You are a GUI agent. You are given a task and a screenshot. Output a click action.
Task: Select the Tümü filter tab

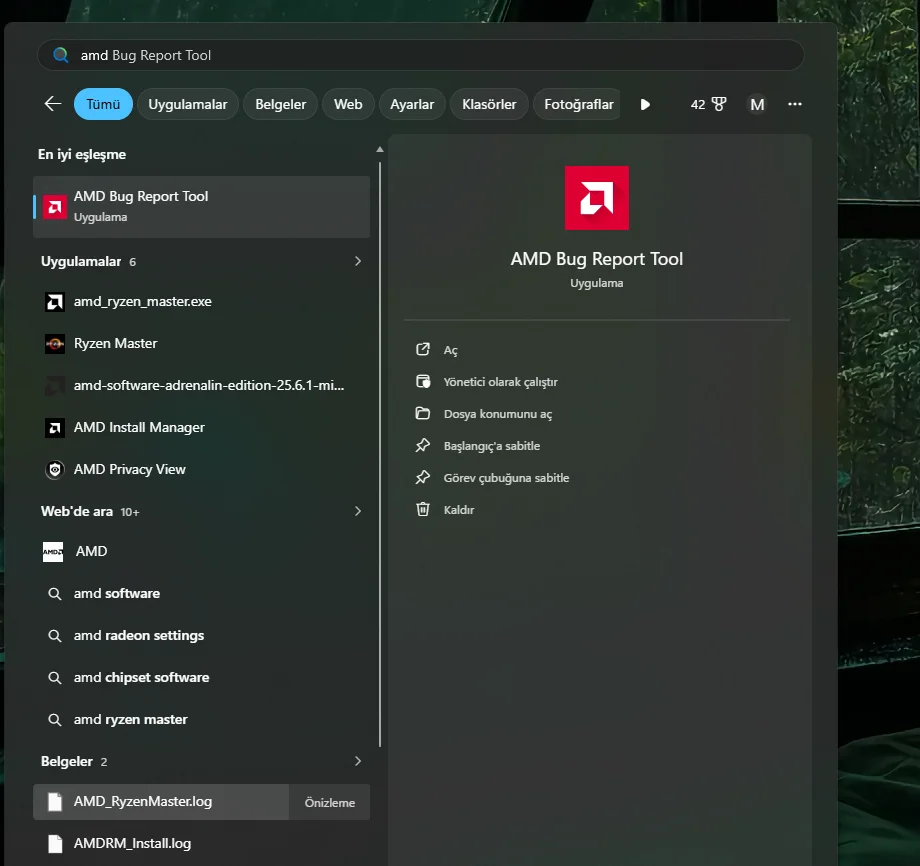click(103, 104)
